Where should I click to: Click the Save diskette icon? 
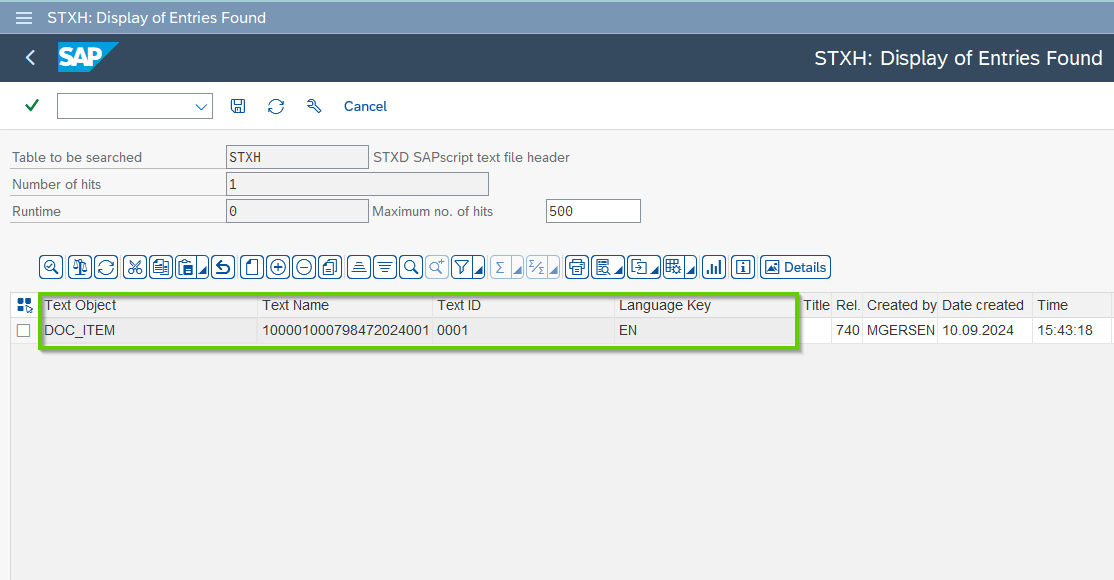238,106
